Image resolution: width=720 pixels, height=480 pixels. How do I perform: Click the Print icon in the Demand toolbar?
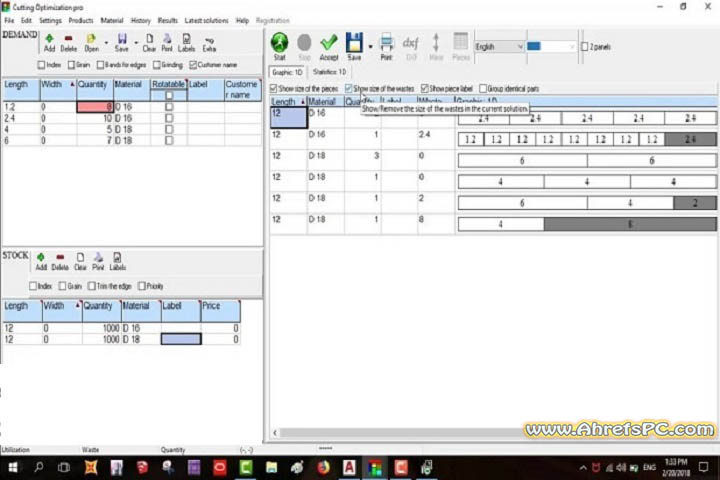(x=167, y=39)
